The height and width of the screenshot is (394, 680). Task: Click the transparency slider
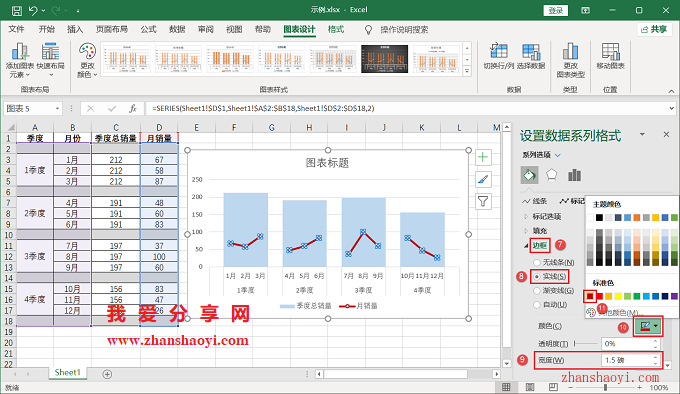click(x=586, y=344)
